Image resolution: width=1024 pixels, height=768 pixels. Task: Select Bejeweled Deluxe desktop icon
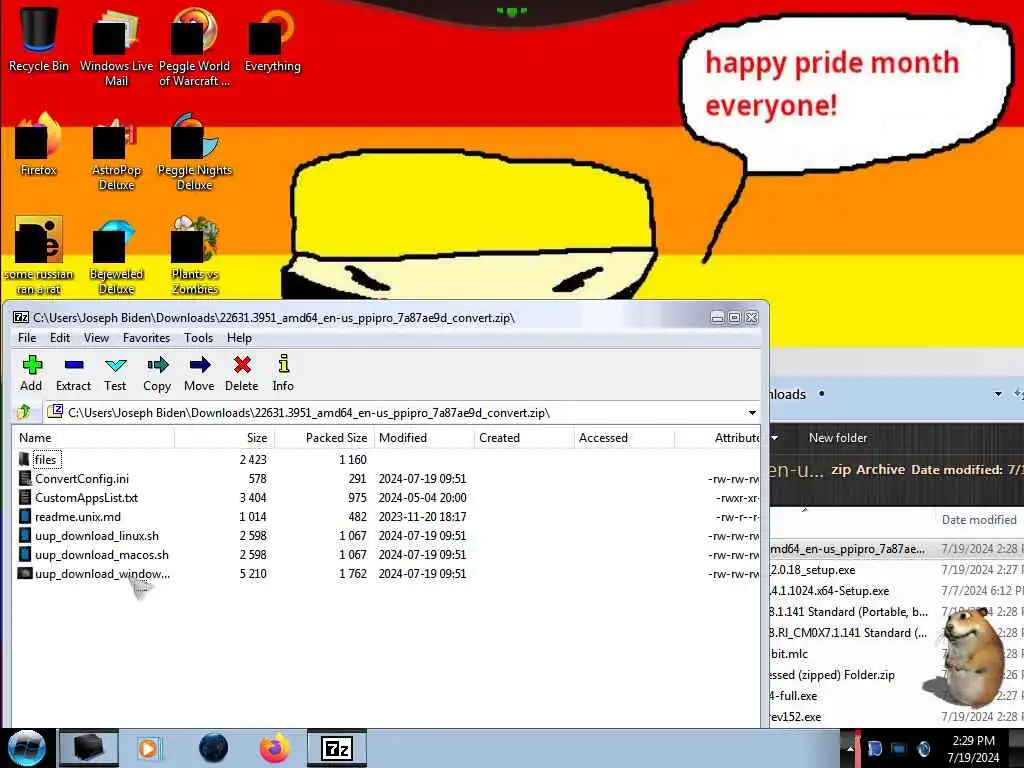[116, 256]
